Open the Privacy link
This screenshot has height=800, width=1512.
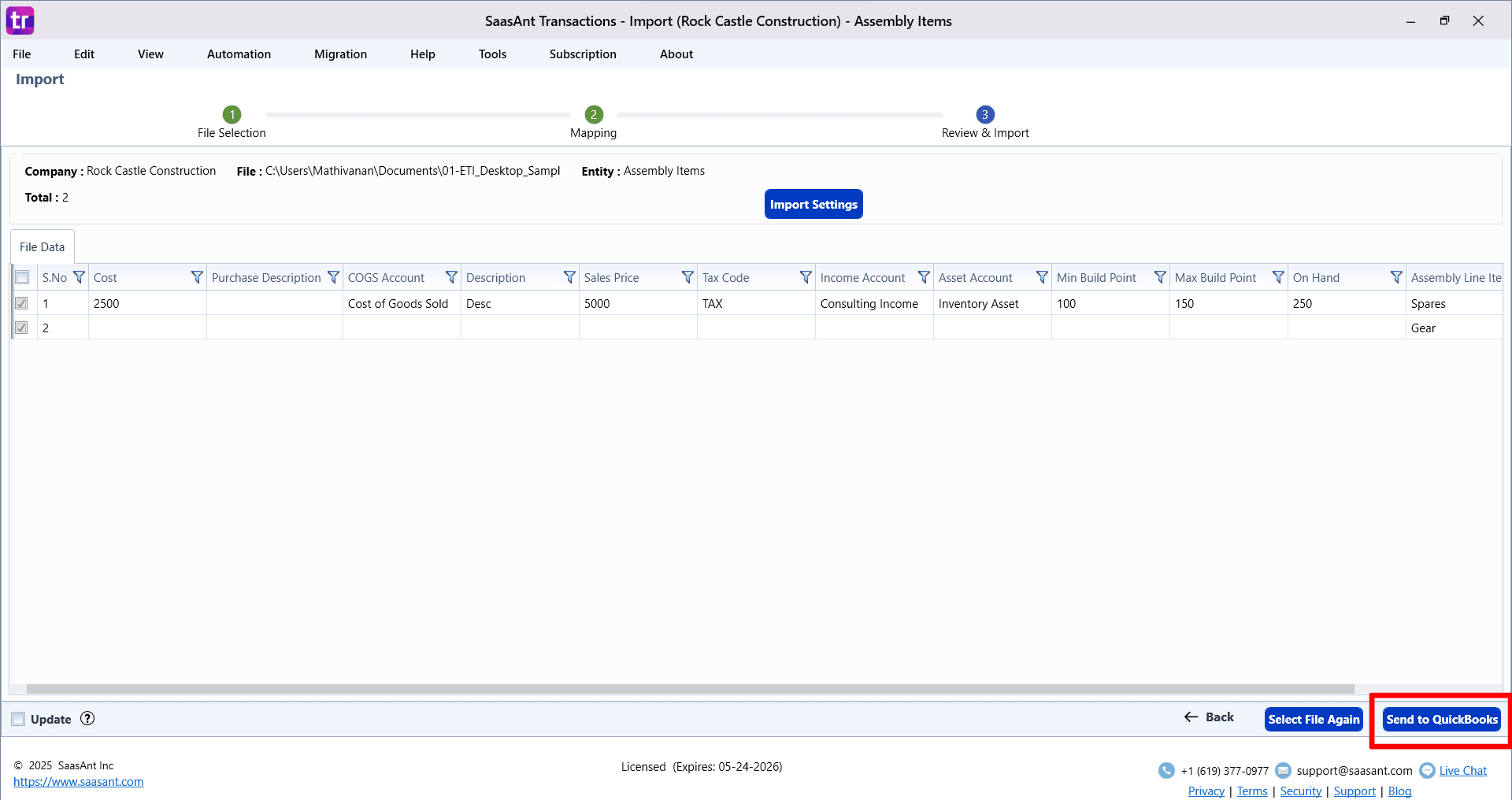[1206, 791]
